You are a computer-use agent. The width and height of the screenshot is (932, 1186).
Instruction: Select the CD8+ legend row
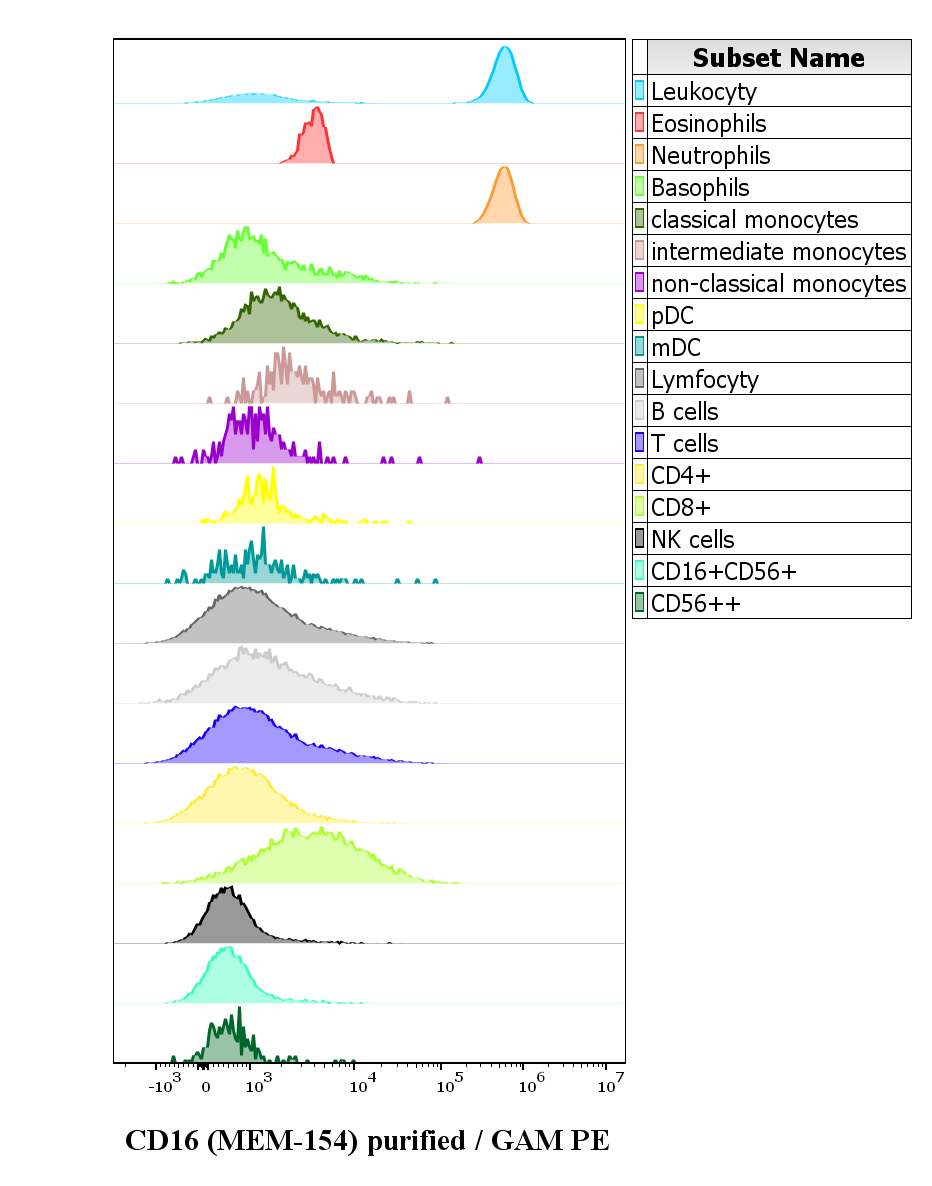[x=680, y=507]
